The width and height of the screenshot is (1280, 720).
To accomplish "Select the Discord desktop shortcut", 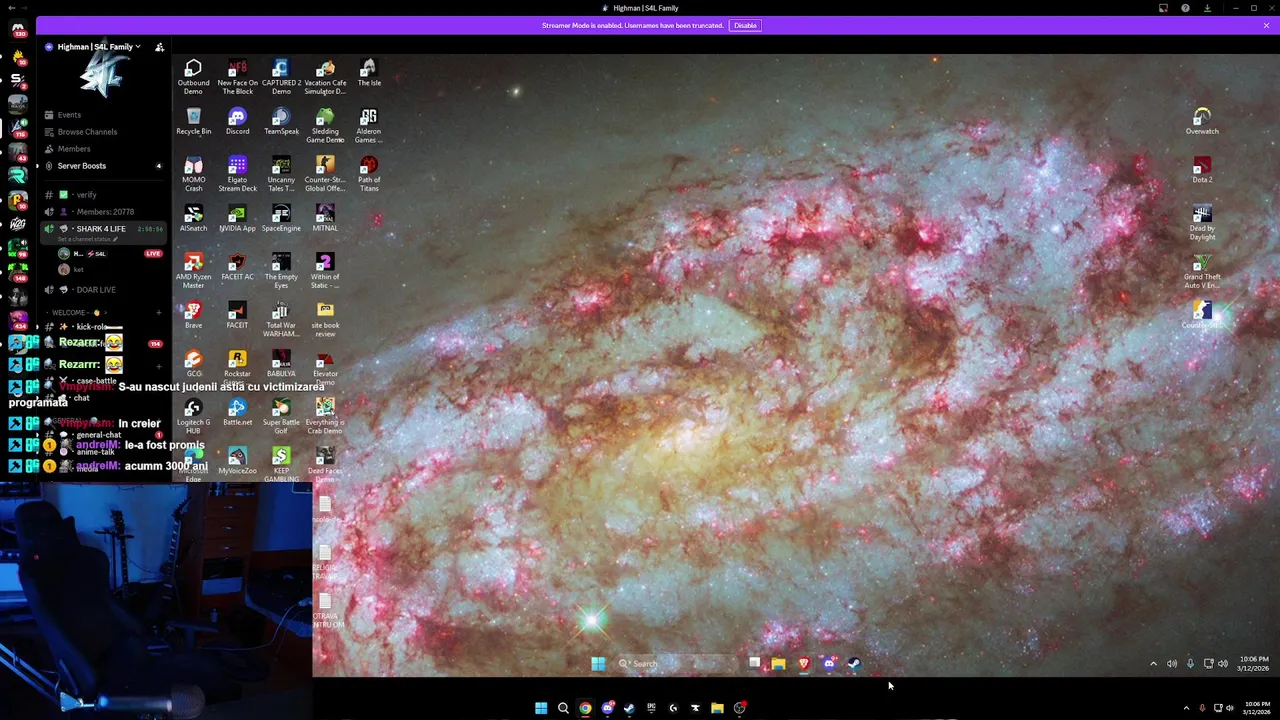I will 237,122.
